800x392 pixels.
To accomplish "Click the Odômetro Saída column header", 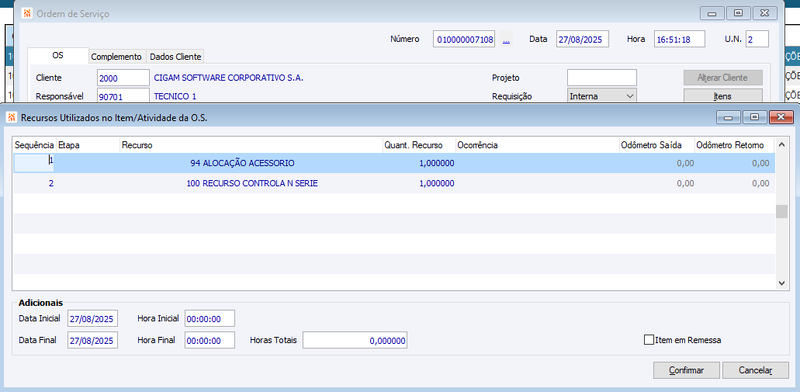I will (x=657, y=145).
